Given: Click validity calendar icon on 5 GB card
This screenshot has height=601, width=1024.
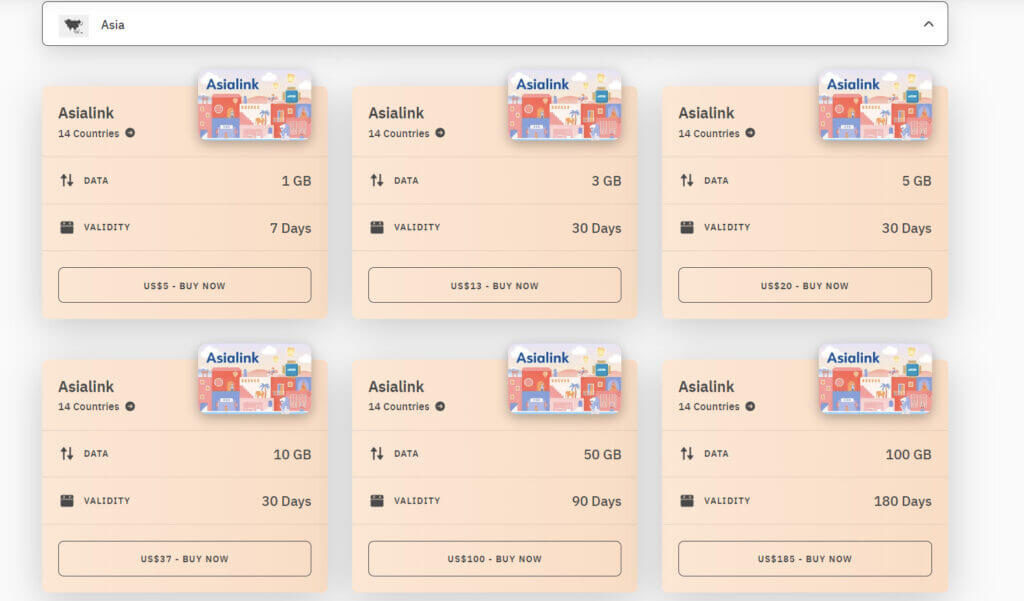Looking at the screenshot, I should pos(687,227).
